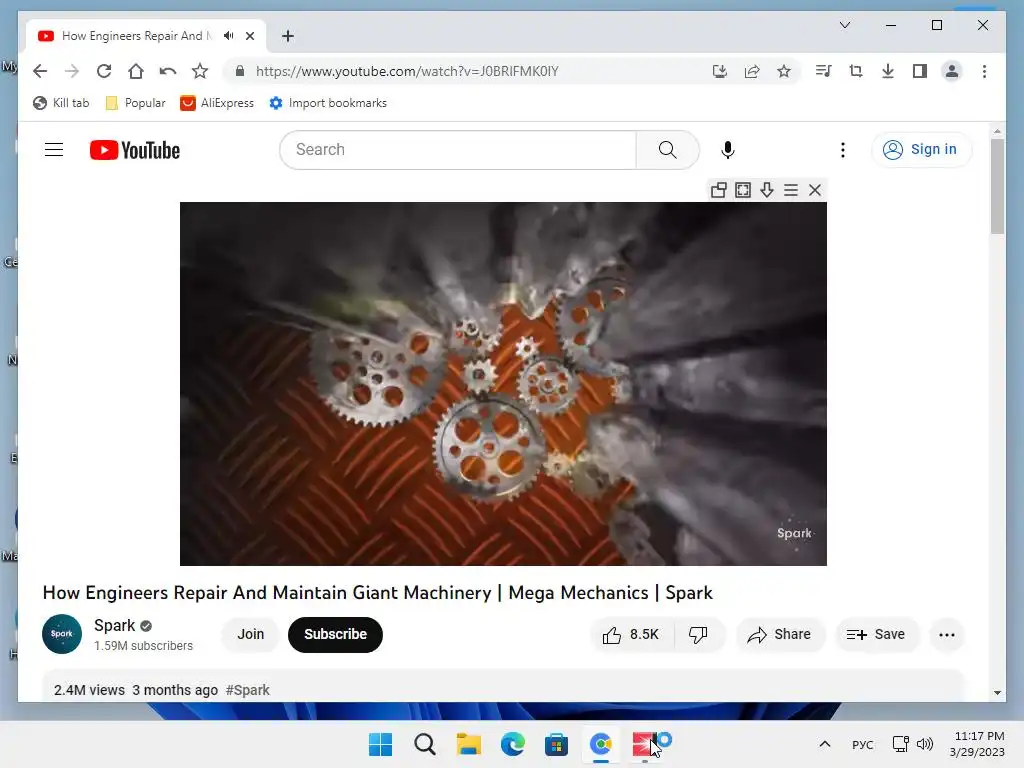Like the video with 8.5K likes

[x=632, y=635]
